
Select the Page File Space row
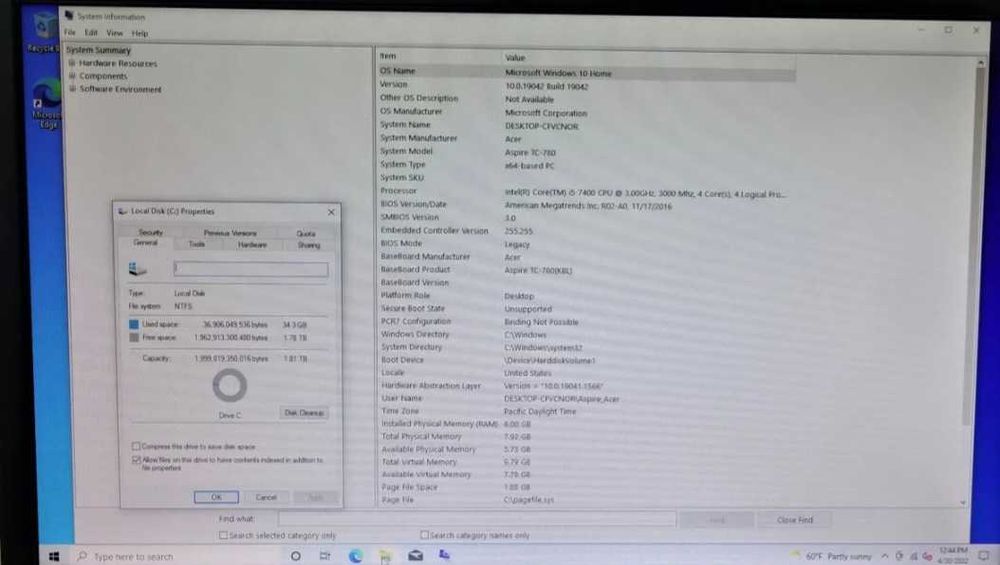(587, 487)
